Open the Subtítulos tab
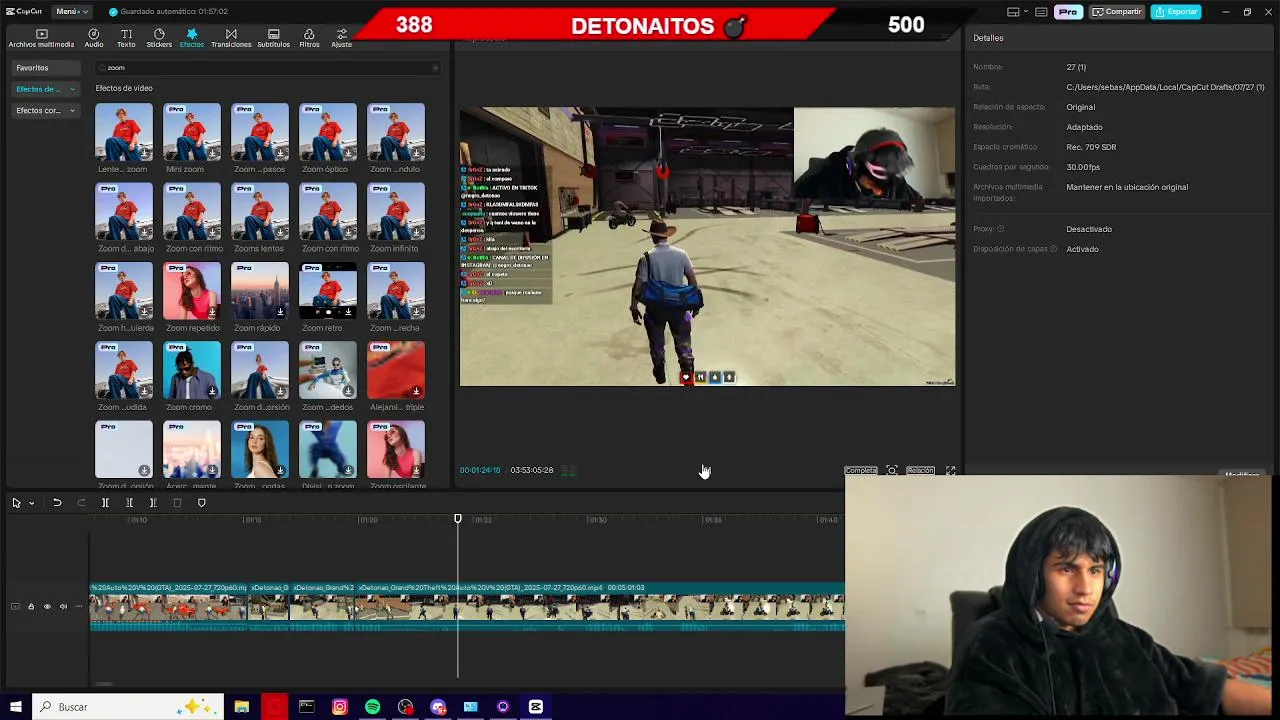This screenshot has width=1280, height=720. [273, 39]
